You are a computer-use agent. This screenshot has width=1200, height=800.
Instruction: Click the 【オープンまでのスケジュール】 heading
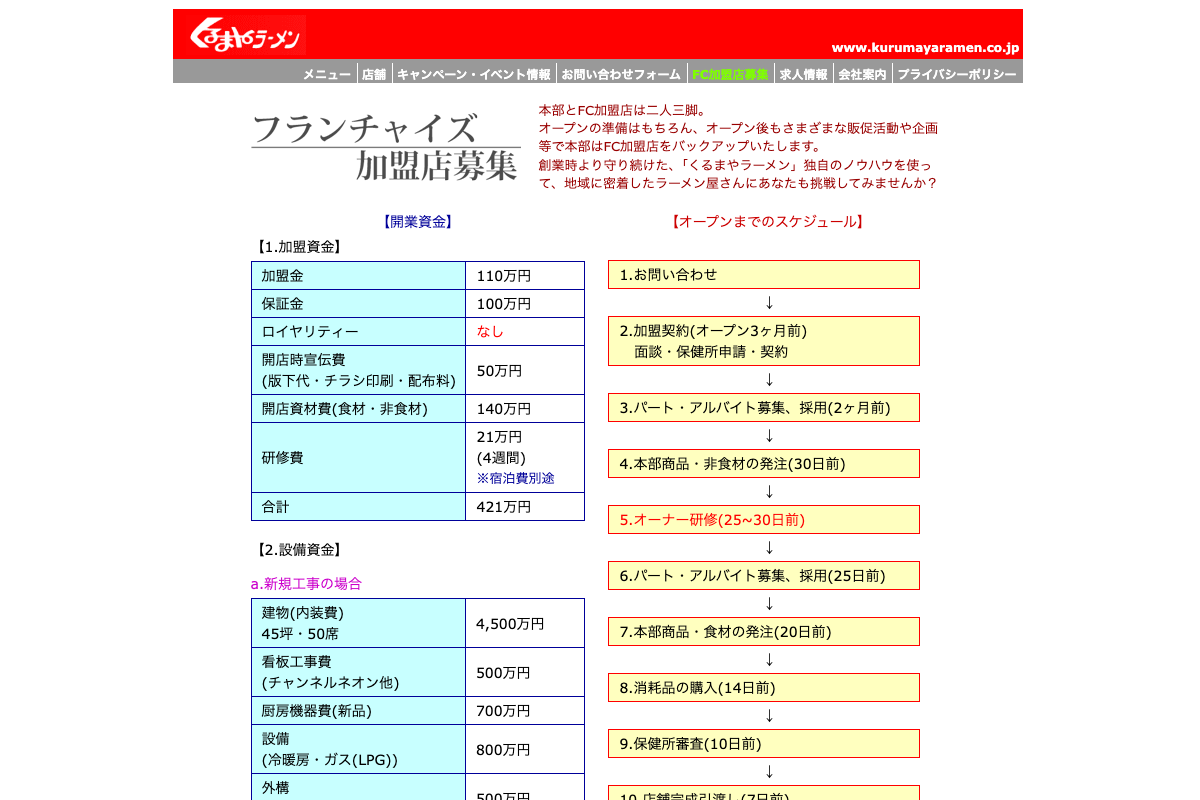coord(767,222)
